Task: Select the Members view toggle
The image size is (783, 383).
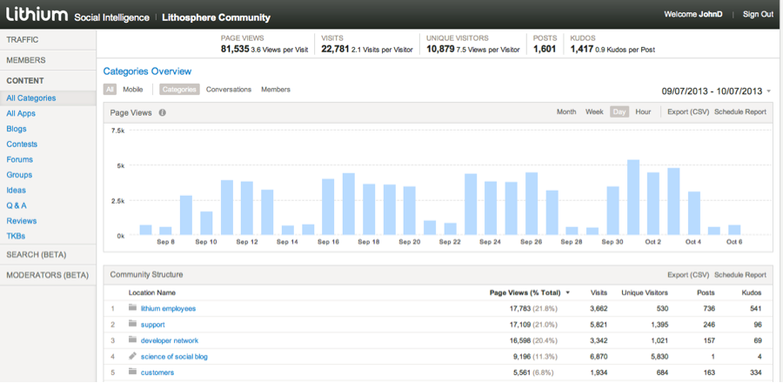Action: [x=276, y=89]
